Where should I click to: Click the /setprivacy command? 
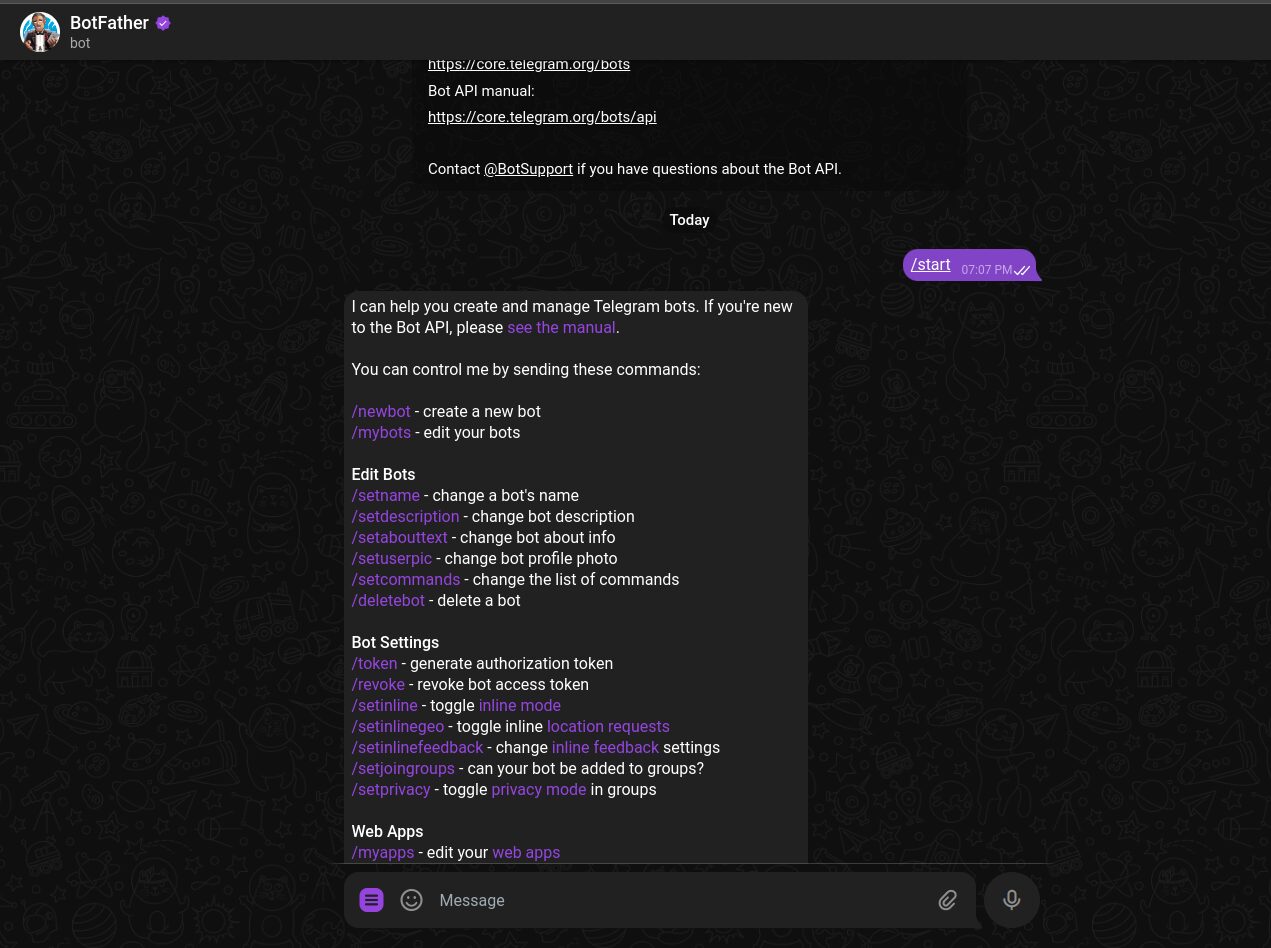[x=391, y=789]
